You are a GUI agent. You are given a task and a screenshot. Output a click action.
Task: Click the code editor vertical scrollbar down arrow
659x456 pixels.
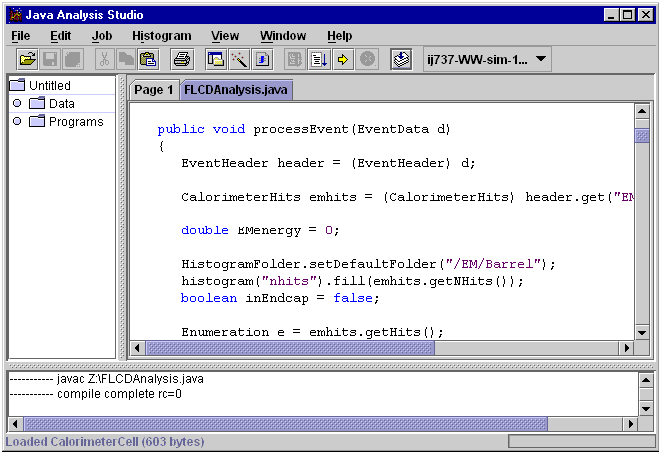(x=641, y=332)
